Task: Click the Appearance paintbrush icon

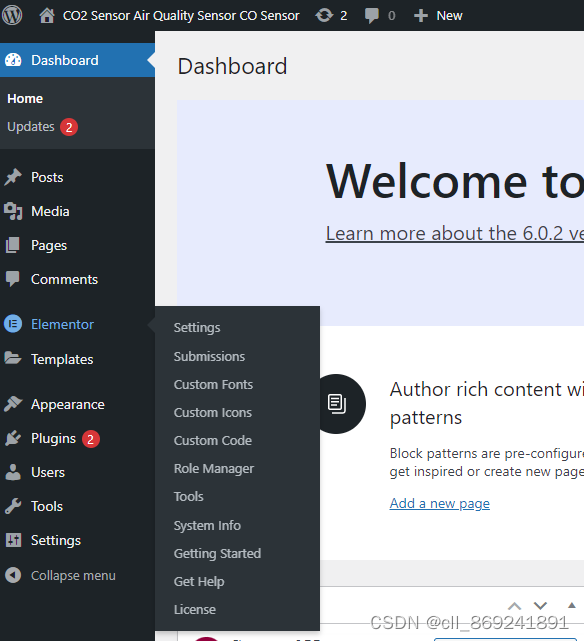Action: click(13, 404)
